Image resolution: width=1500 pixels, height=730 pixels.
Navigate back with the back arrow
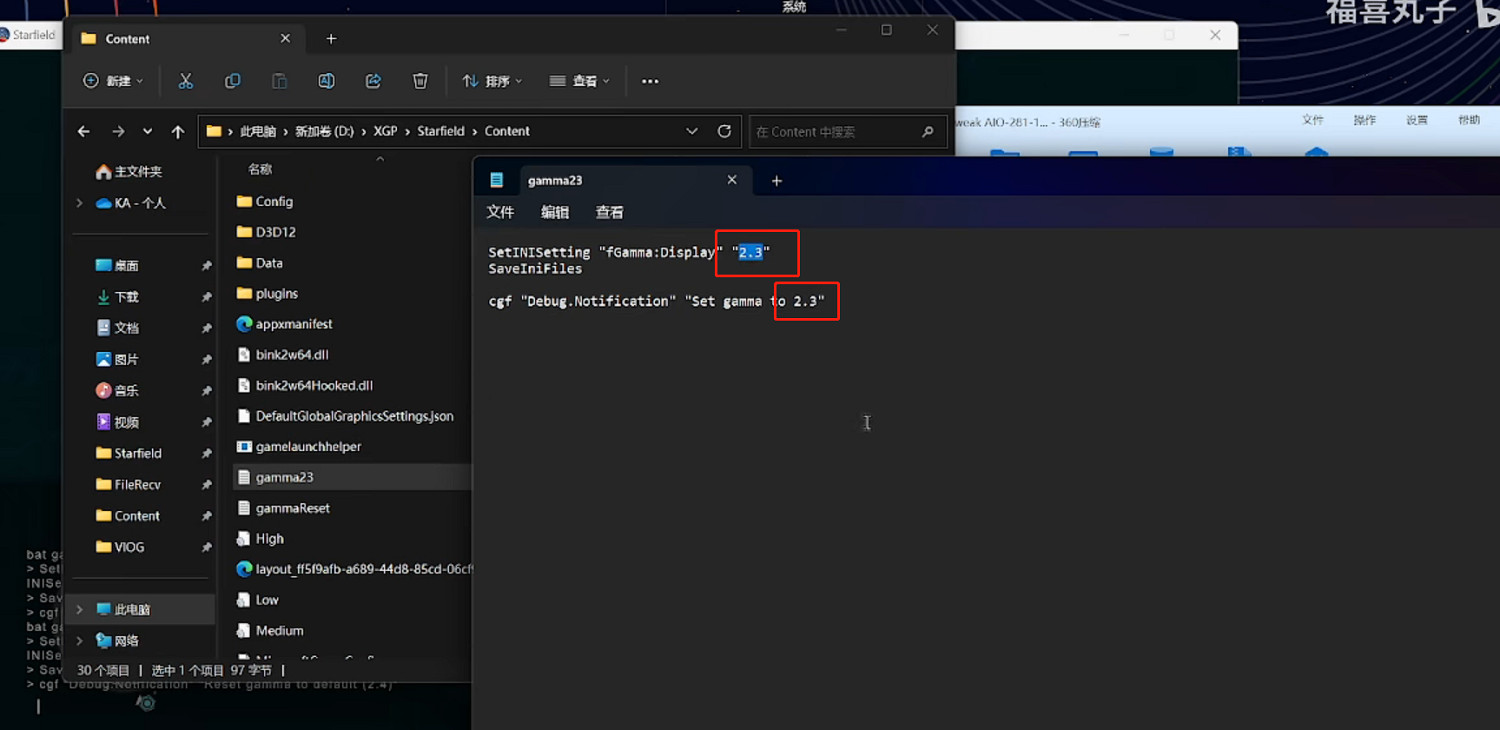[x=84, y=131]
